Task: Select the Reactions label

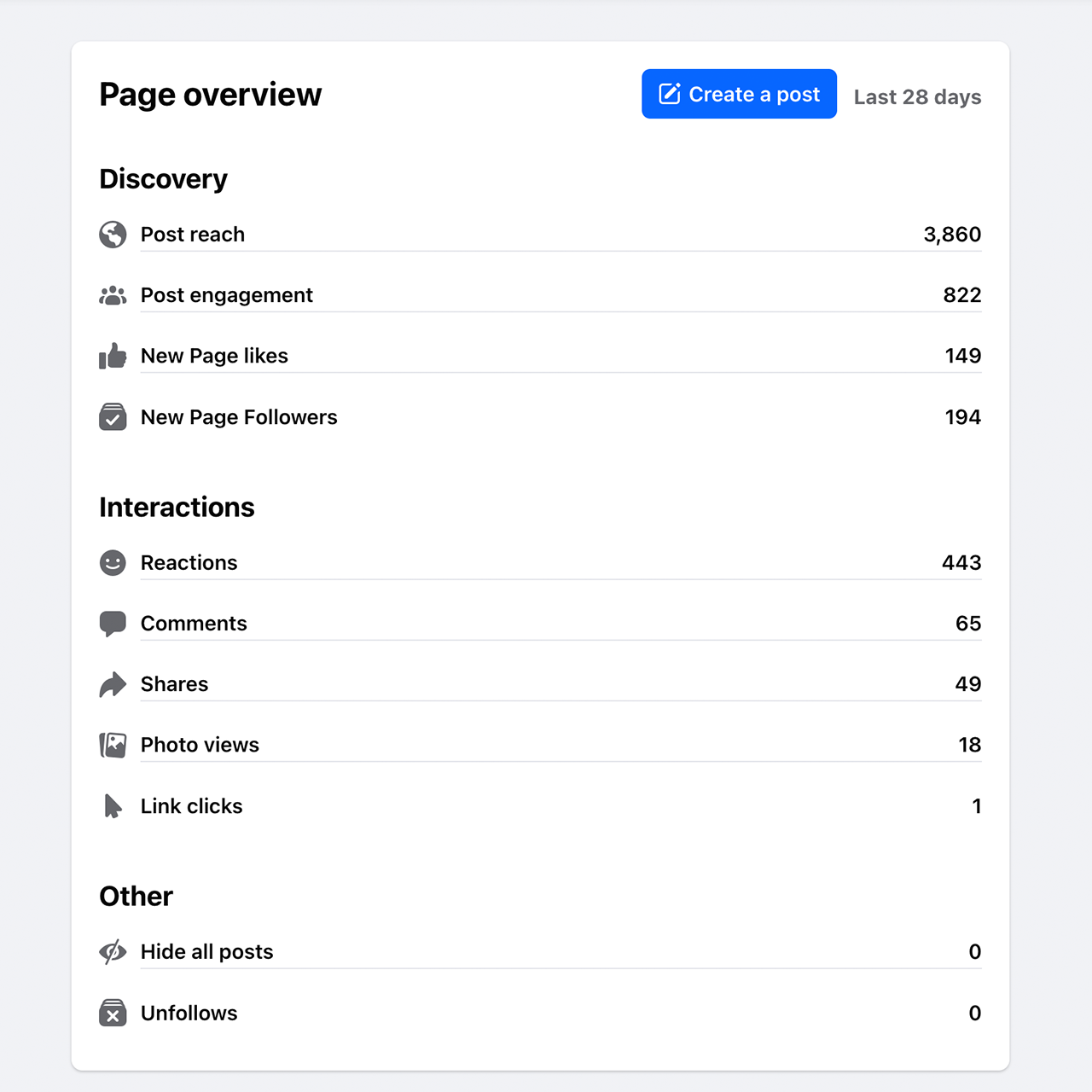Action: [189, 563]
